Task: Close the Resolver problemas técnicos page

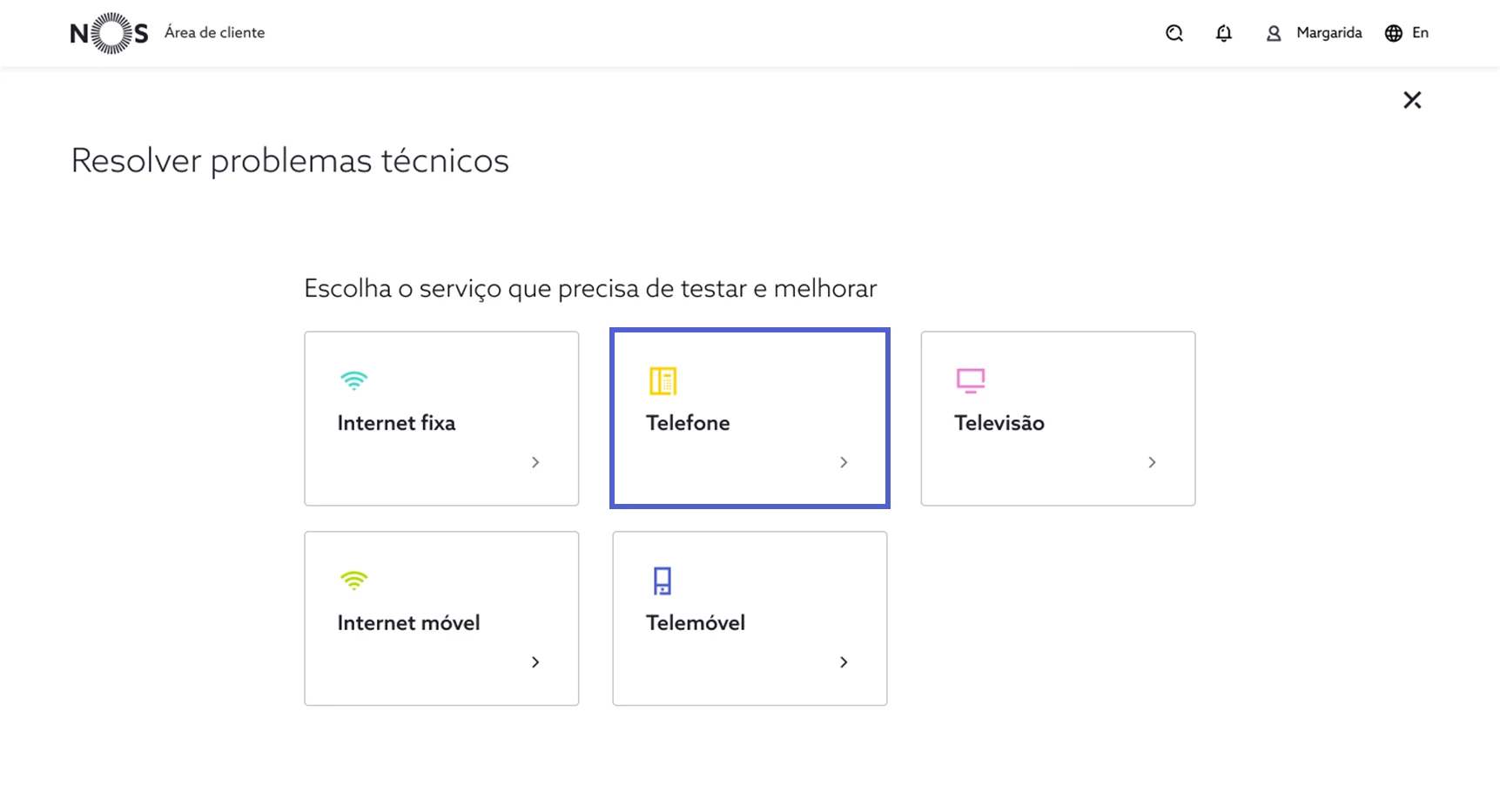Action: [1412, 100]
